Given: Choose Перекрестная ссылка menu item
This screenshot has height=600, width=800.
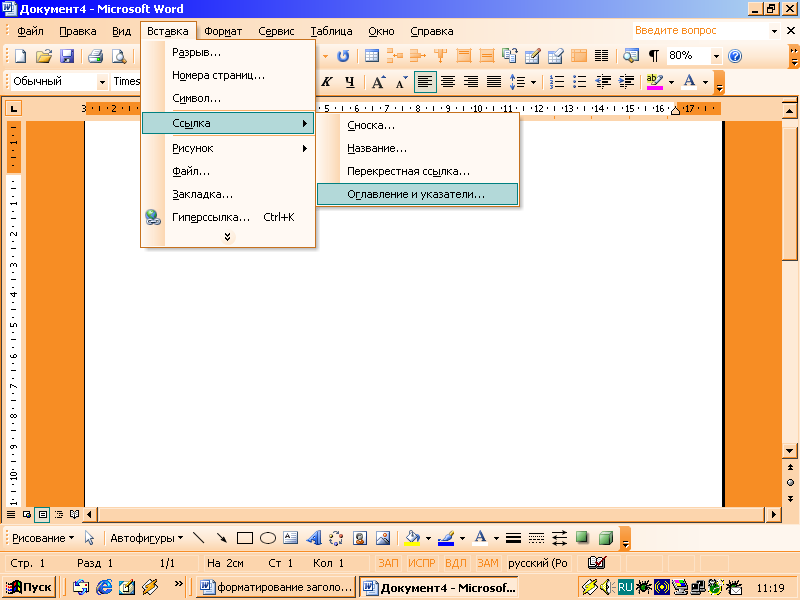Looking at the screenshot, I should [x=417, y=171].
